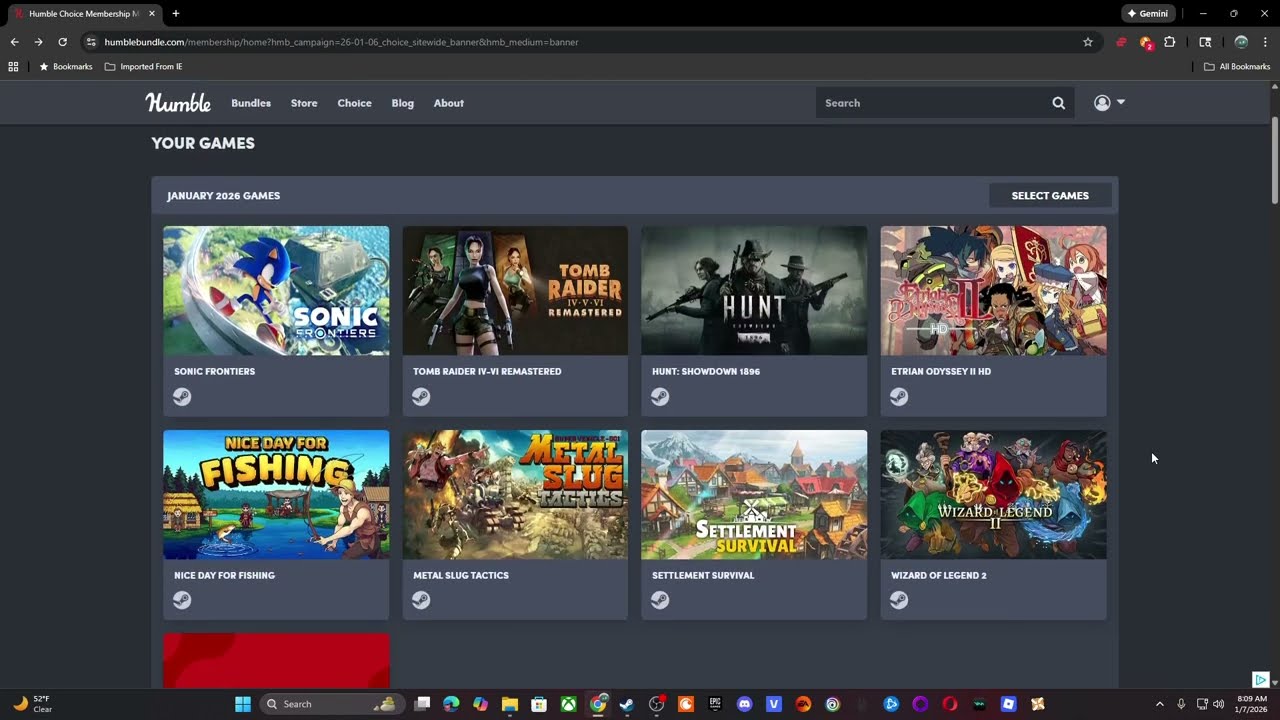
Task: Click the Steam icon under Etrian Odyssey II HD
Action: [x=899, y=397]
